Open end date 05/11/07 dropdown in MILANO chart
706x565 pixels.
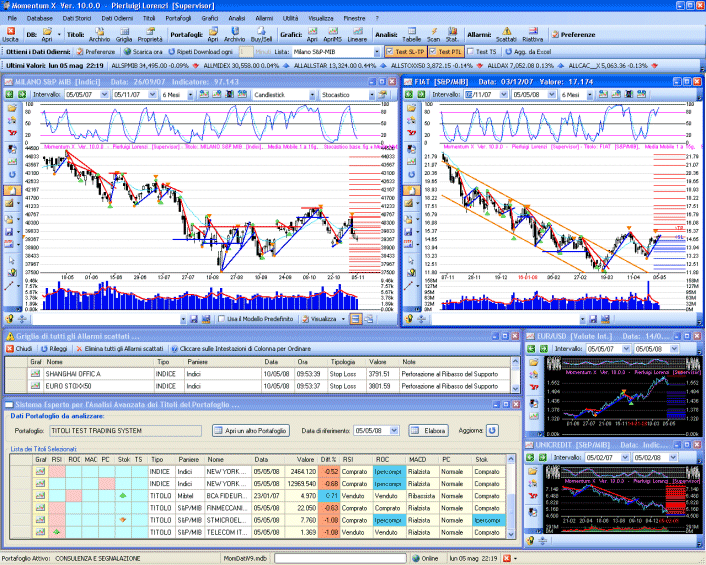tap(153, 95)
